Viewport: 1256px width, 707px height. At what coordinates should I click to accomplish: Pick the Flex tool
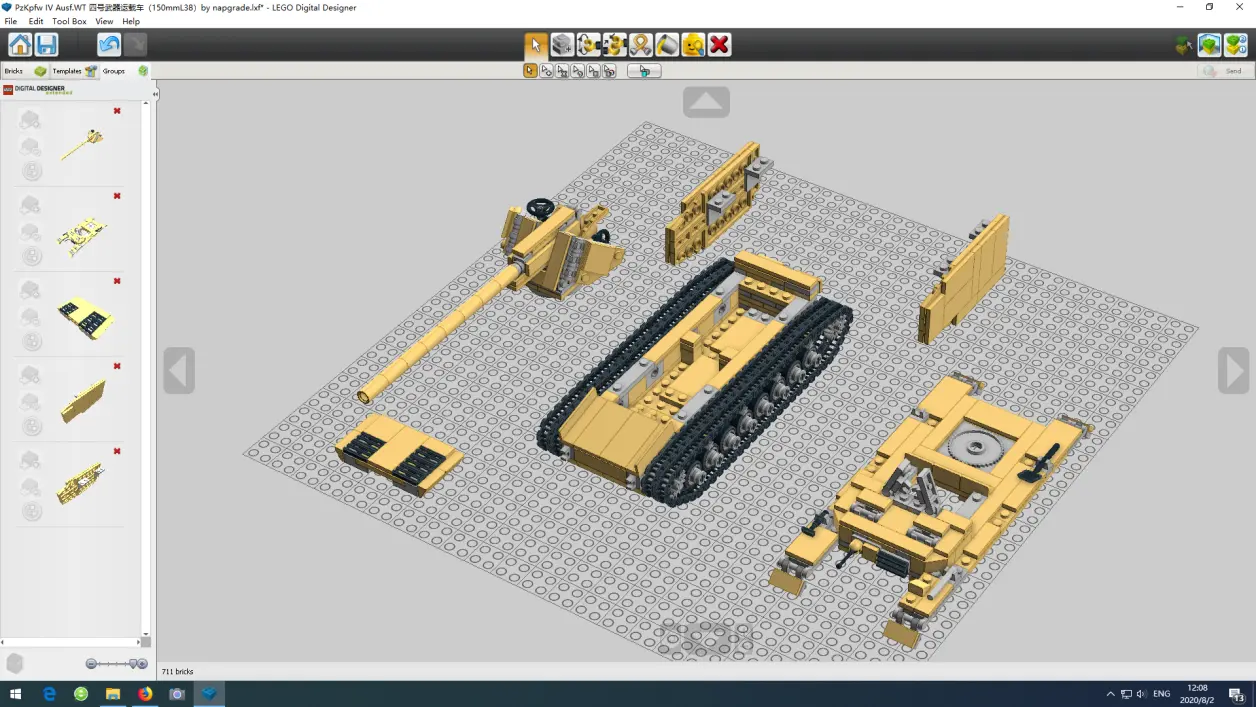[x=640, y=45]
